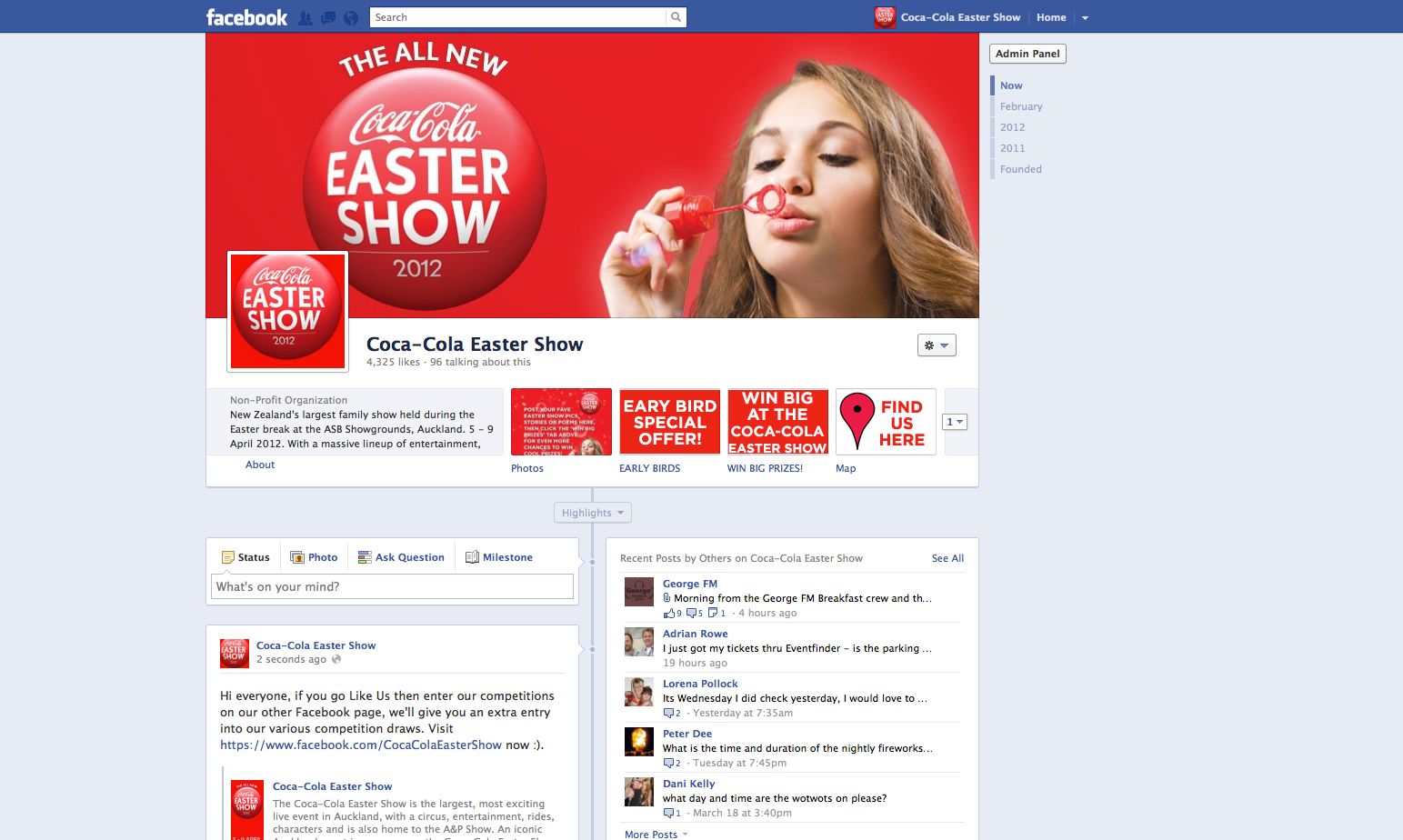Click Dani Kelly avatar thumbnail
Screen dimensions: 1403x840
(x=639, y=792)
